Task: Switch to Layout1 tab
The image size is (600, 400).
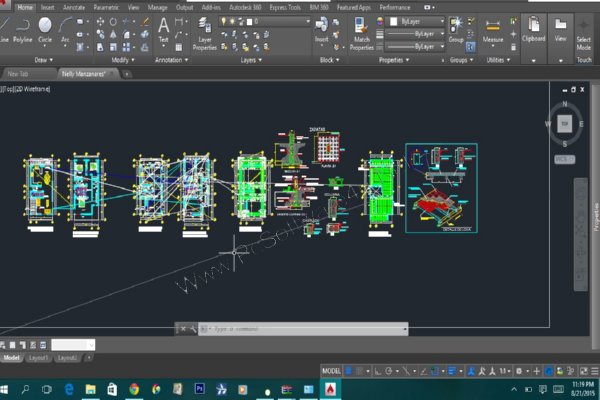Action: tap(38, 358)
